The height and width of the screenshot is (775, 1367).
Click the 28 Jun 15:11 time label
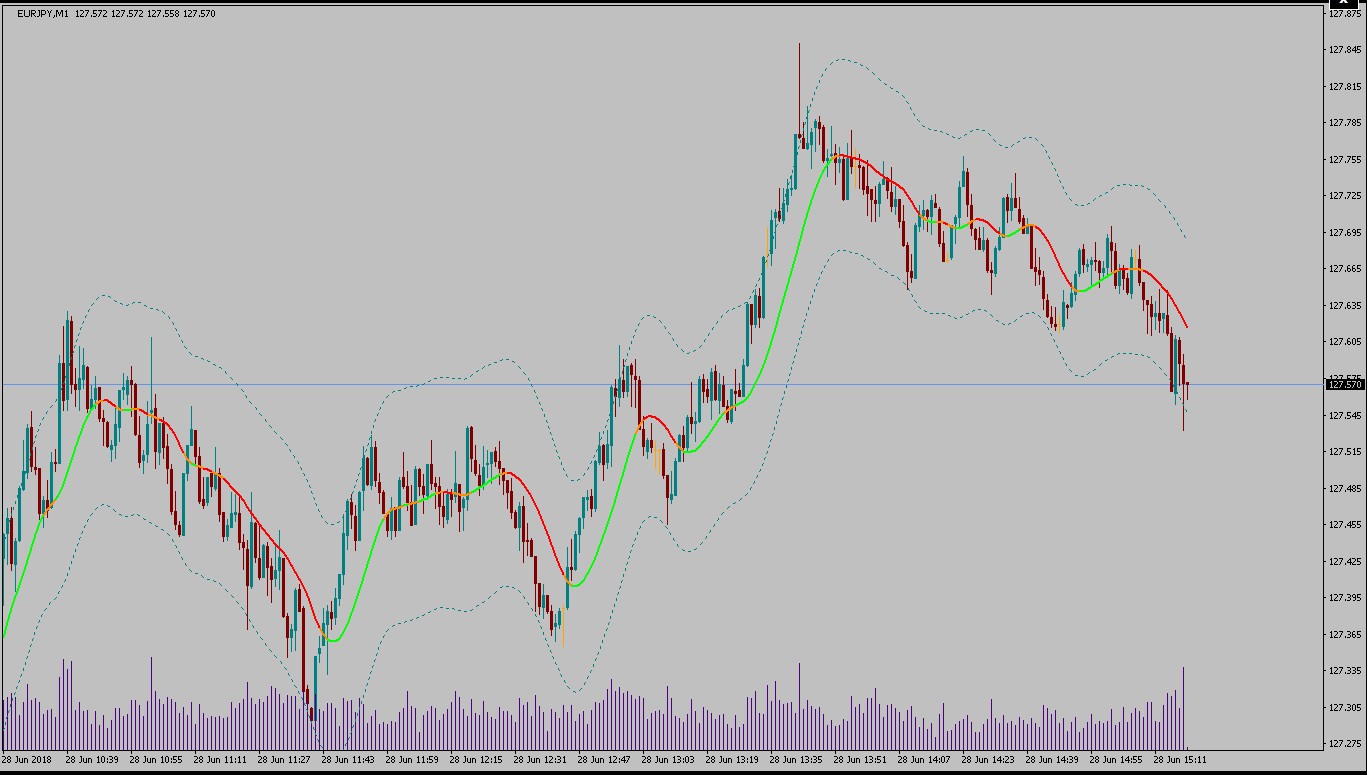tap(1180, 760)
